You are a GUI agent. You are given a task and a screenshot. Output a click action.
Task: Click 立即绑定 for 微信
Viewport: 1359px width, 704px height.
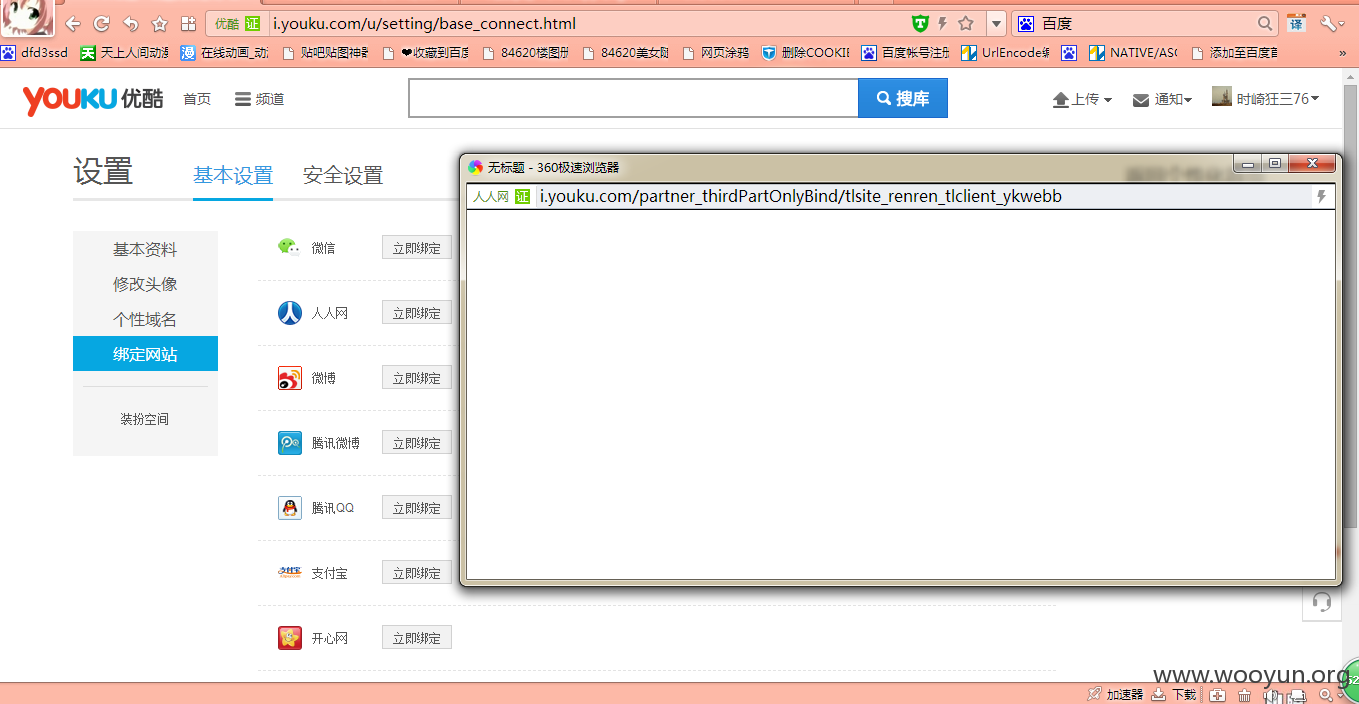(x=417, y=248)
